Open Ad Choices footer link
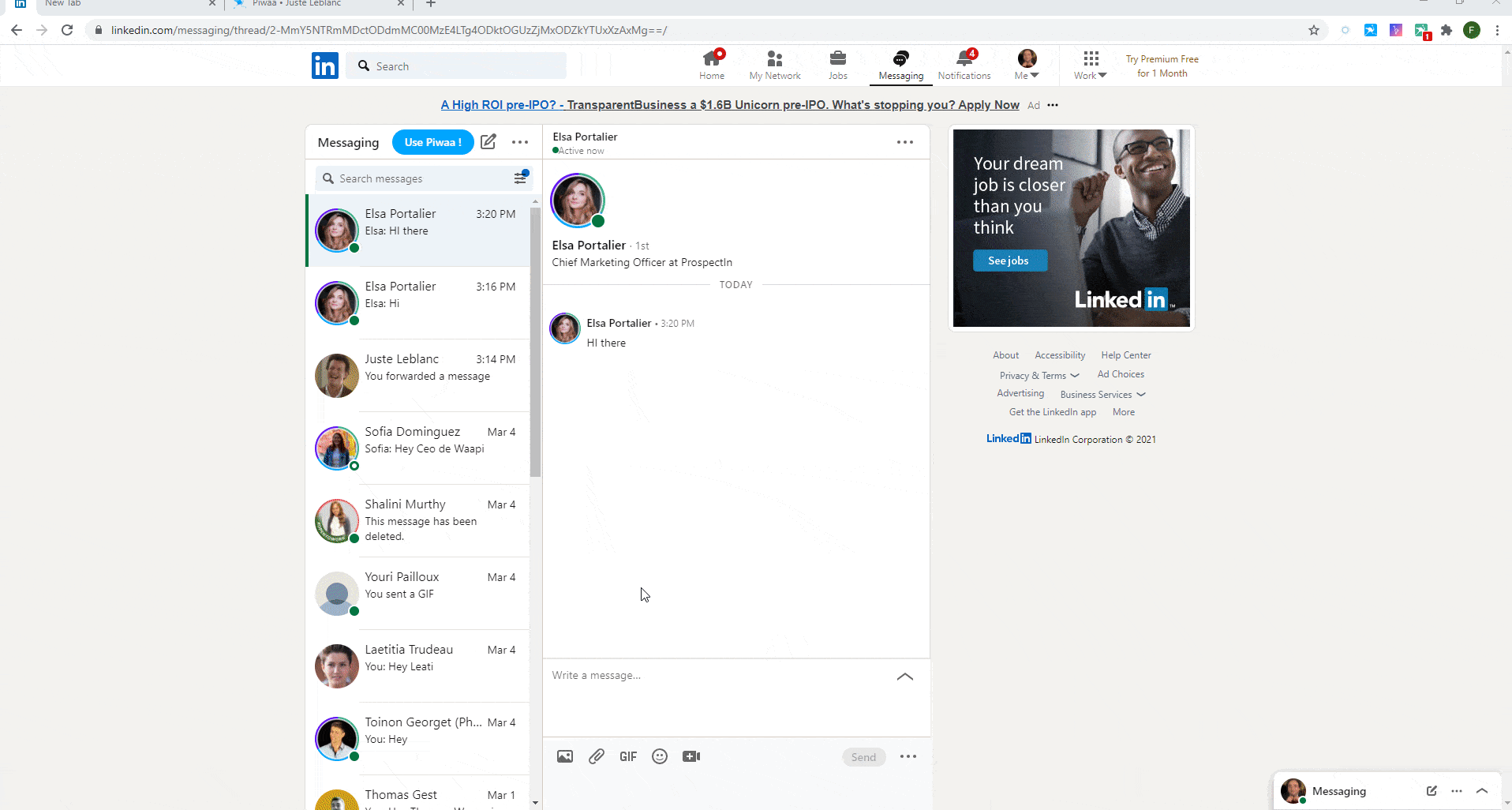Image resolution: width=1512 pixels, height=810 pixels. [x=1121, y=374]
